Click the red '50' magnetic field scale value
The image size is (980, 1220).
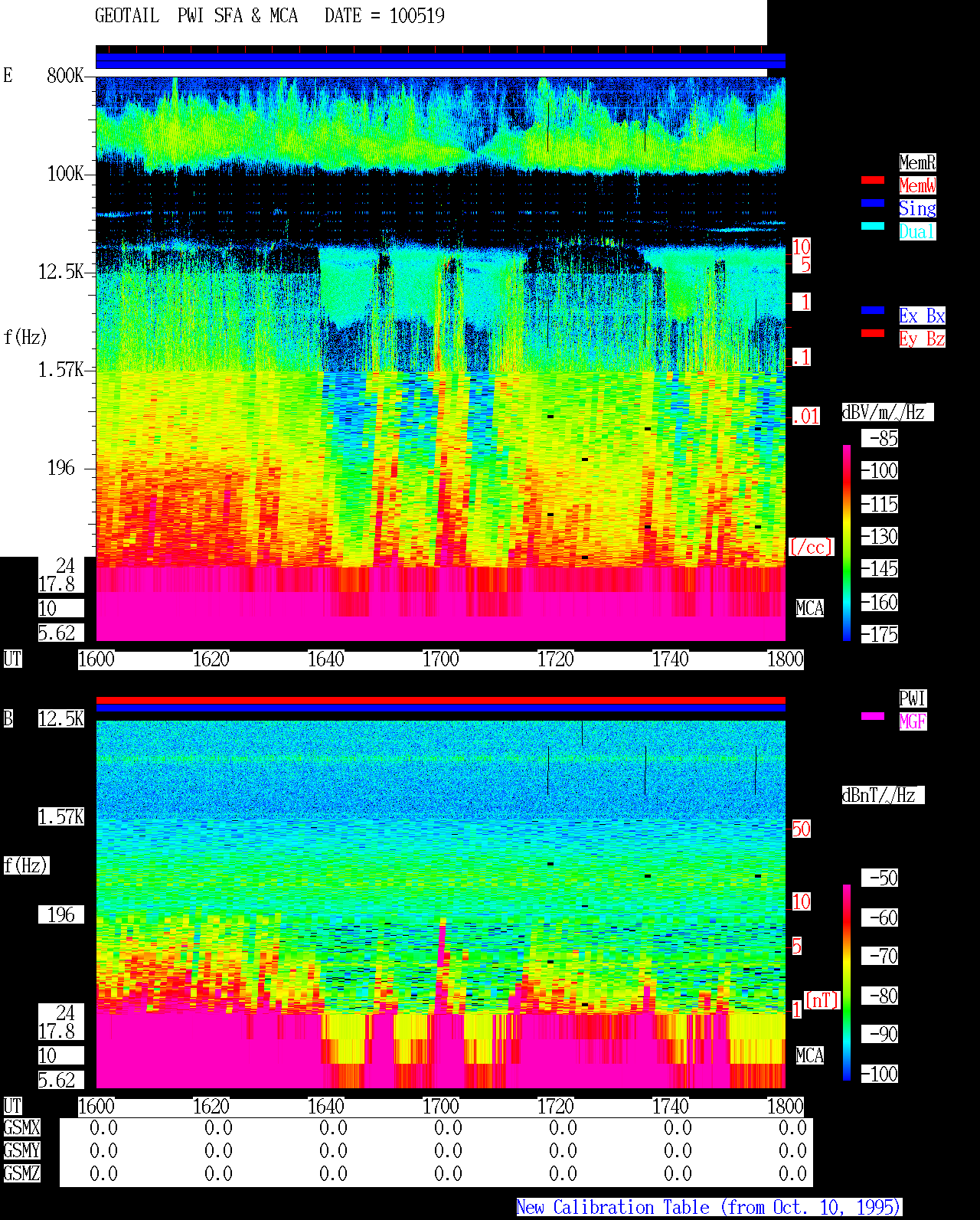pyautogui.click(x=801, y=829)
